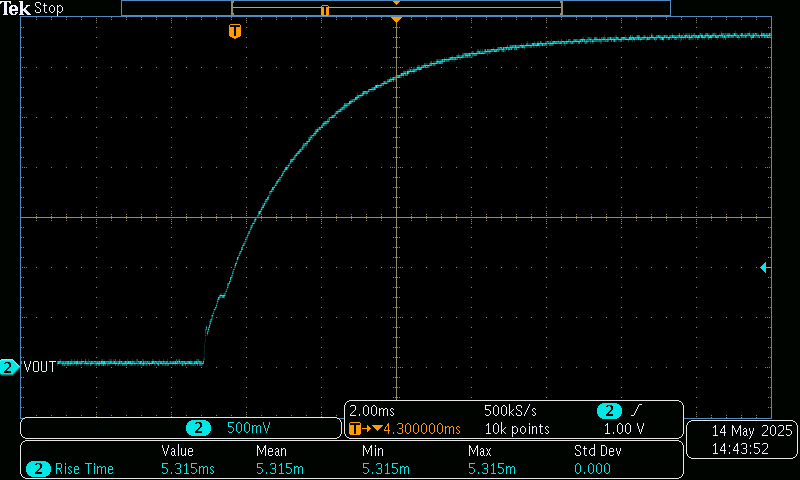Image resolution: width=800 pixels, height=480 pixels.
Task: Click the Std Dev column header
Action: coord(597,451)
